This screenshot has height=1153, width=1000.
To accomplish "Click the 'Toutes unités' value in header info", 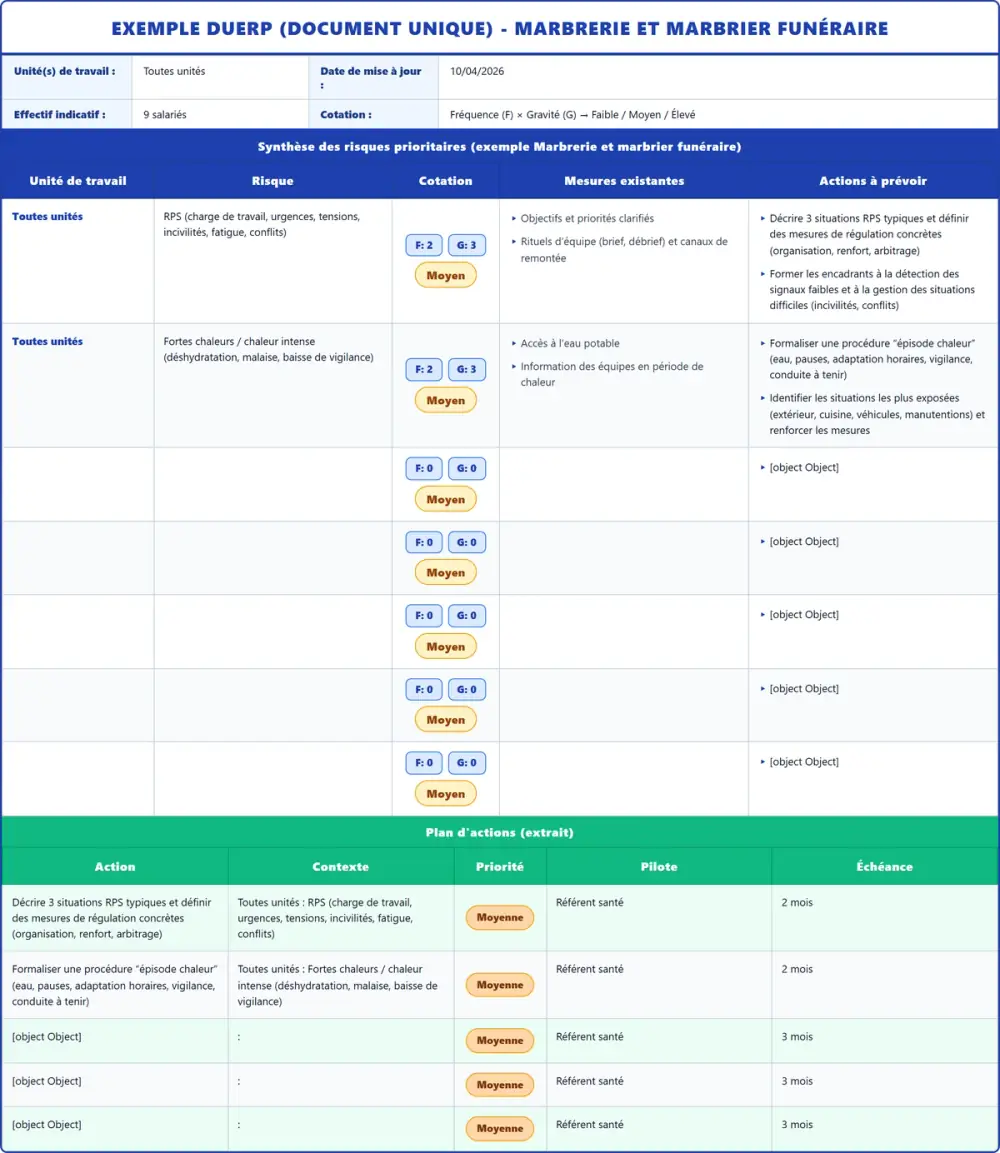I will click(x=174, y=71).
